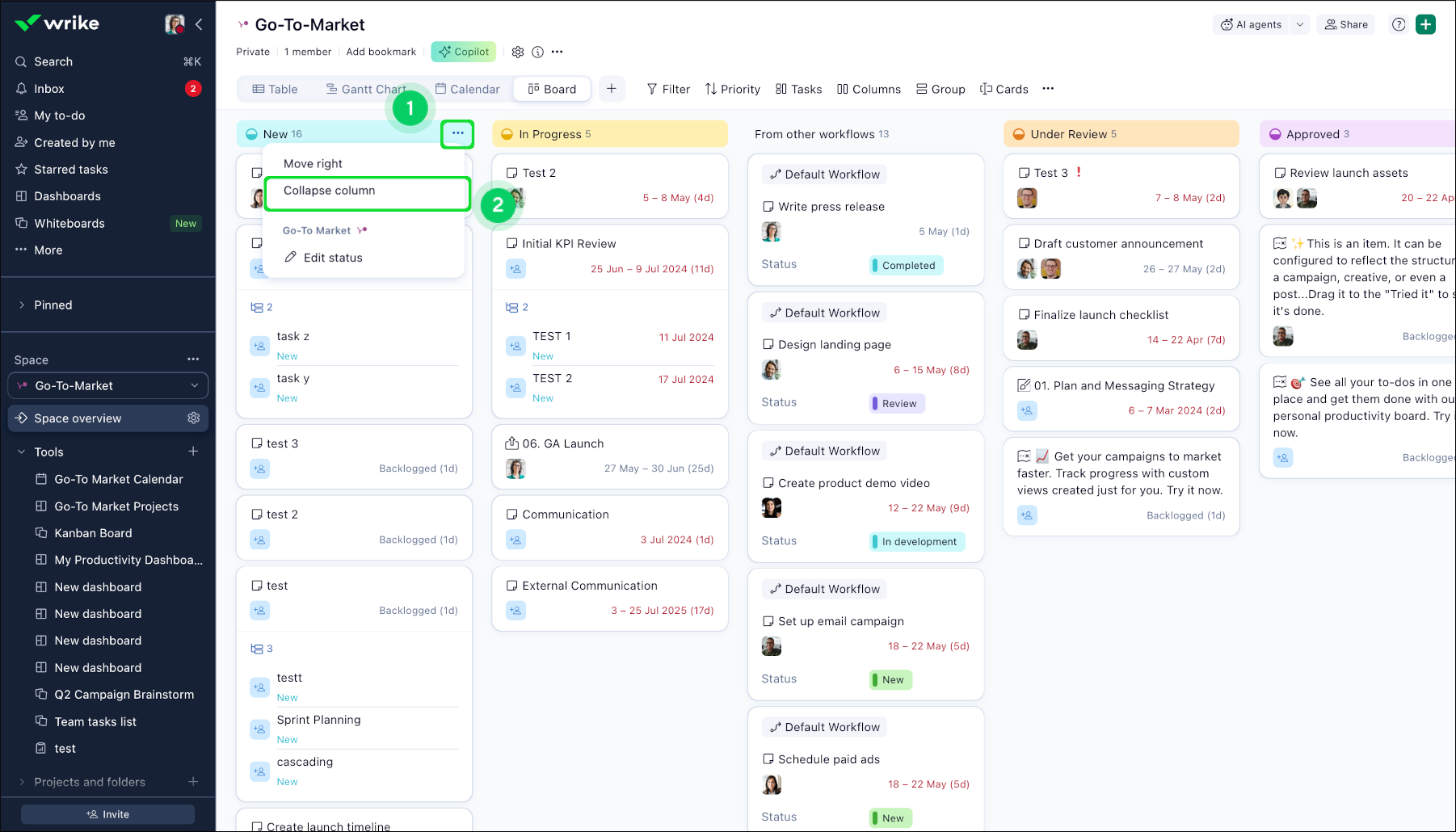Screen dimensions: 1456x832
Task: Switch to the Calendar view tab
Action: 467,89
